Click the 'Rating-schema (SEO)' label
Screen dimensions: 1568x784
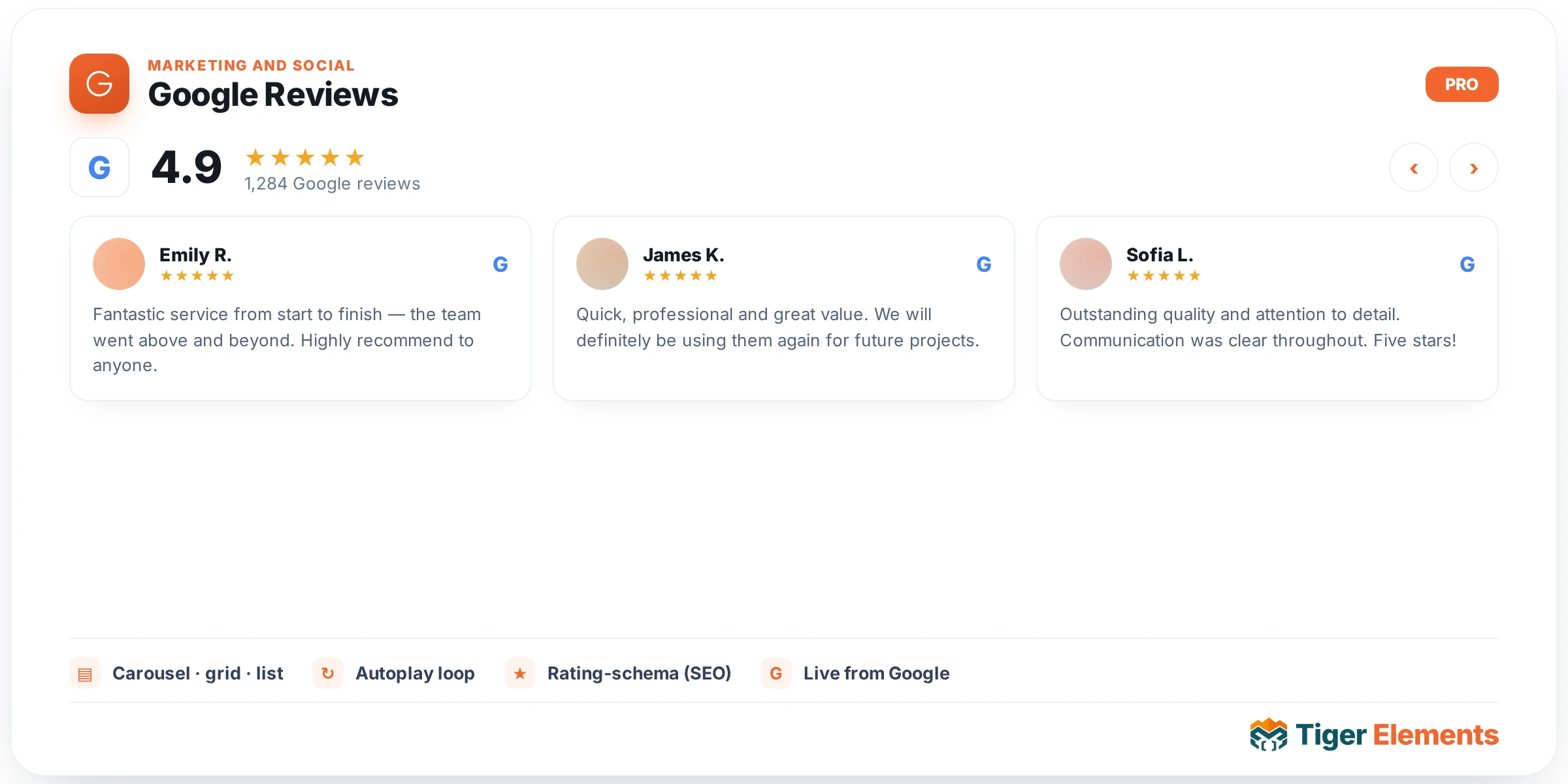pos(639,674)
